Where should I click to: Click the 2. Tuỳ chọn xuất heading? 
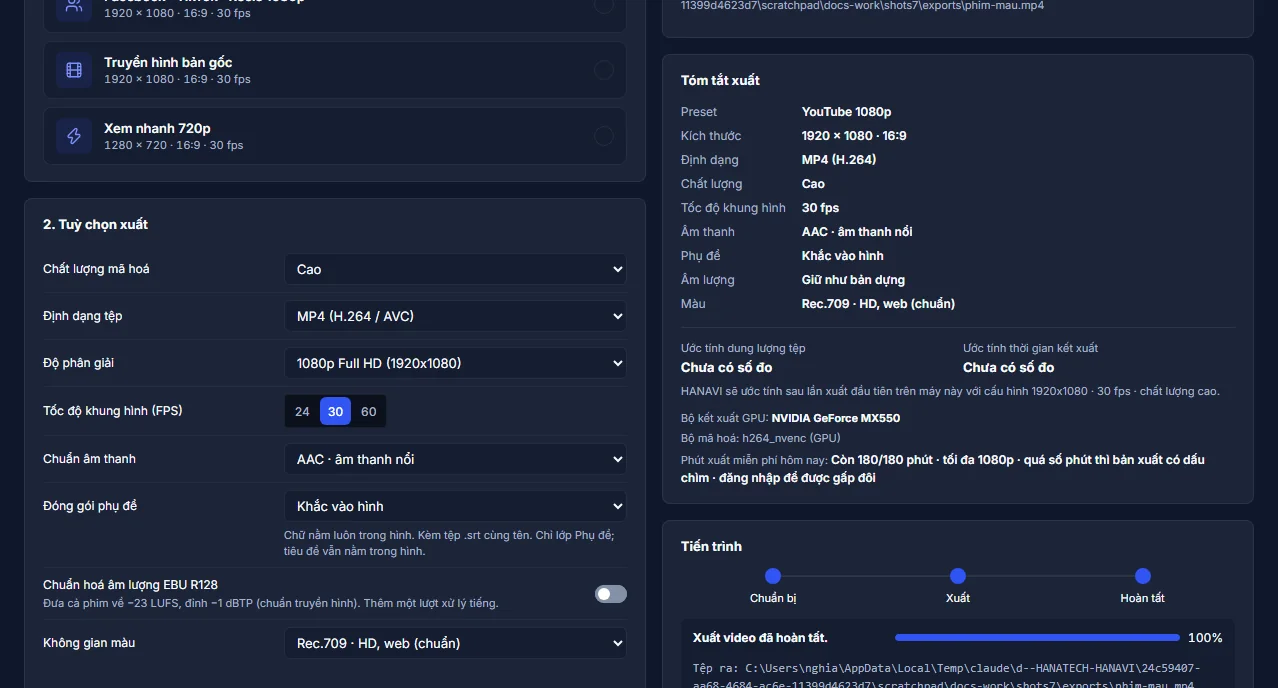(95, 225)
